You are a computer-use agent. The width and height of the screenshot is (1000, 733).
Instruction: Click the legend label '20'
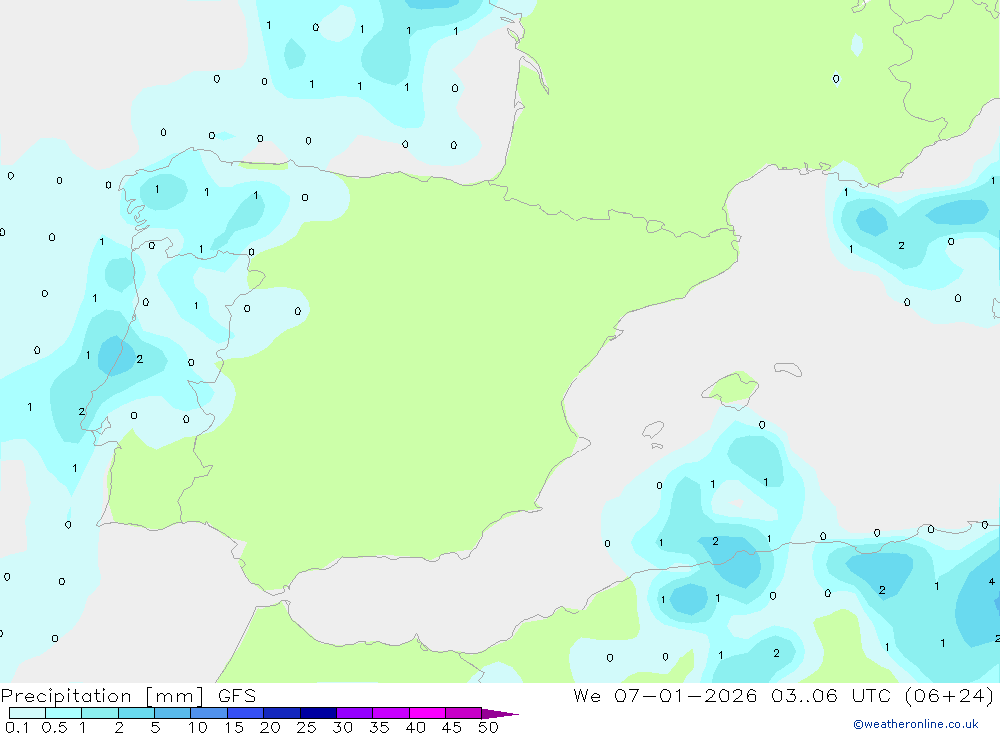click(x=270, y=727)
